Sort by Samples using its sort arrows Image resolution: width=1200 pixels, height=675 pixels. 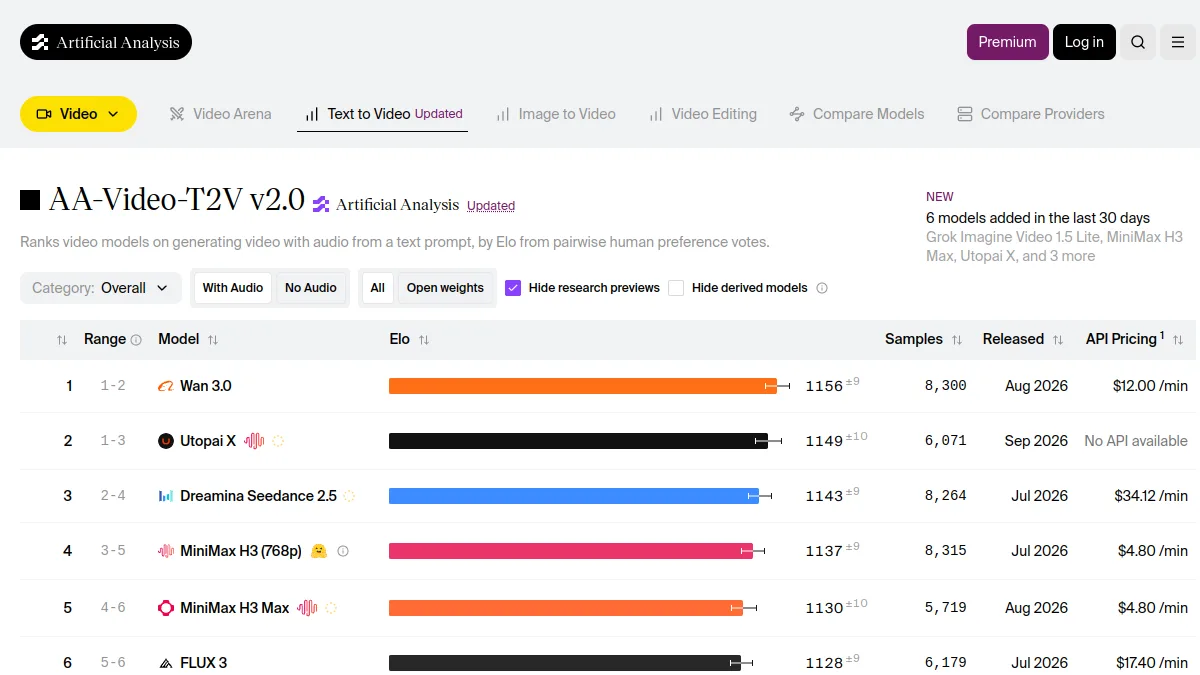click(957, 340)
